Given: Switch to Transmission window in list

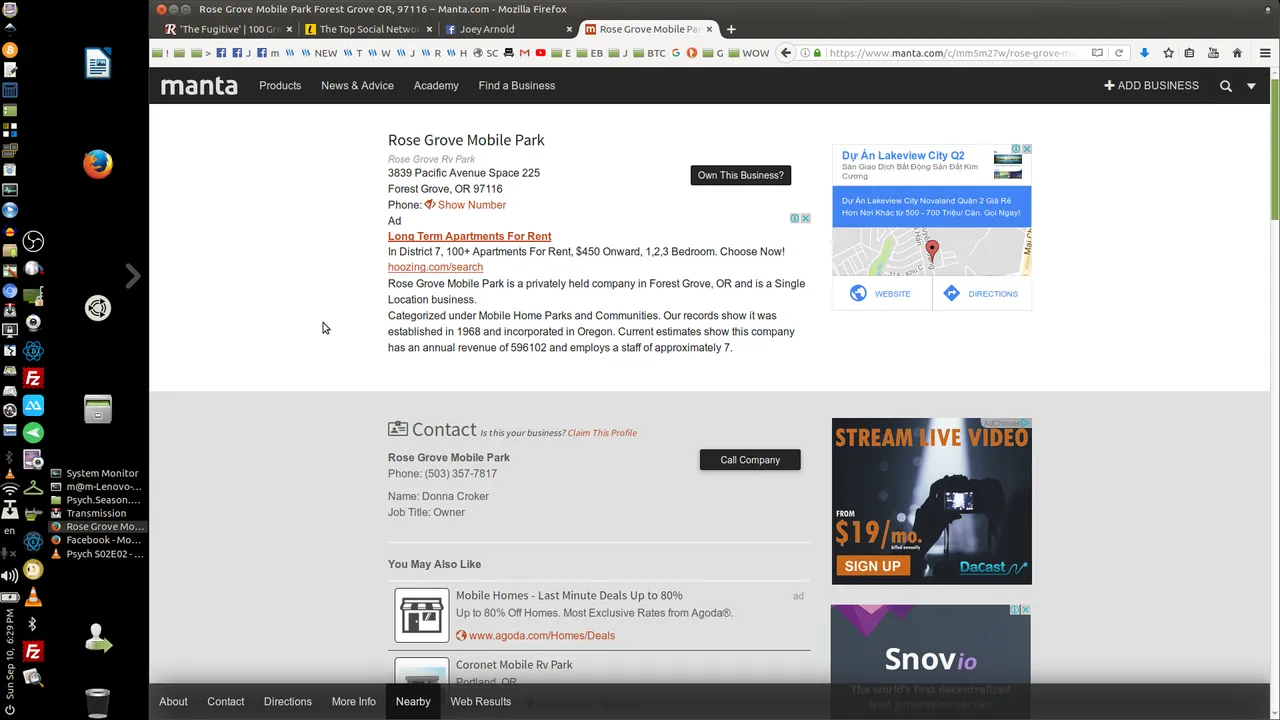Looking at the screenshot, I should pos(96,514).
